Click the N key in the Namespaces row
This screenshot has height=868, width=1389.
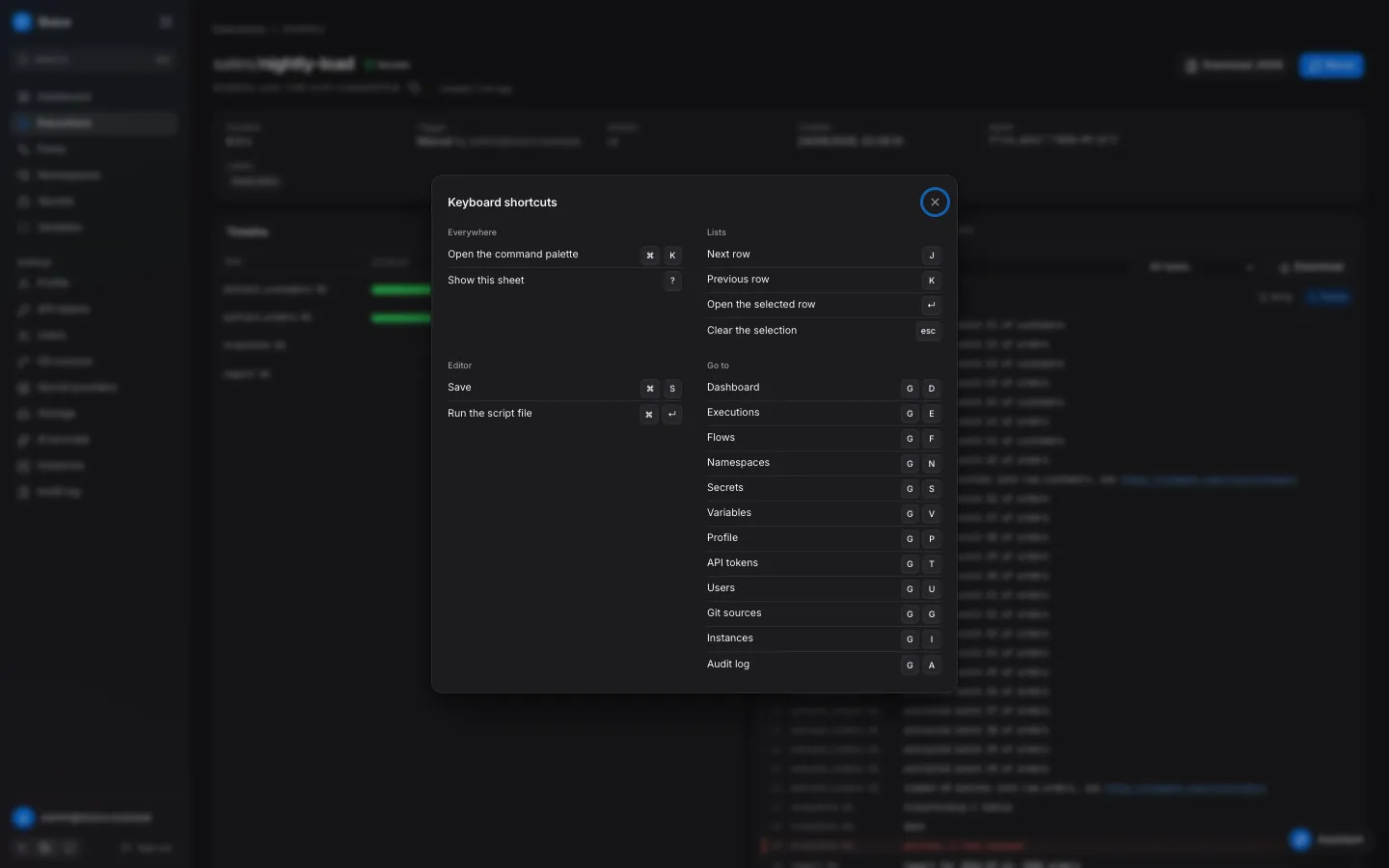pyautogui.click(x=932, y=464)
